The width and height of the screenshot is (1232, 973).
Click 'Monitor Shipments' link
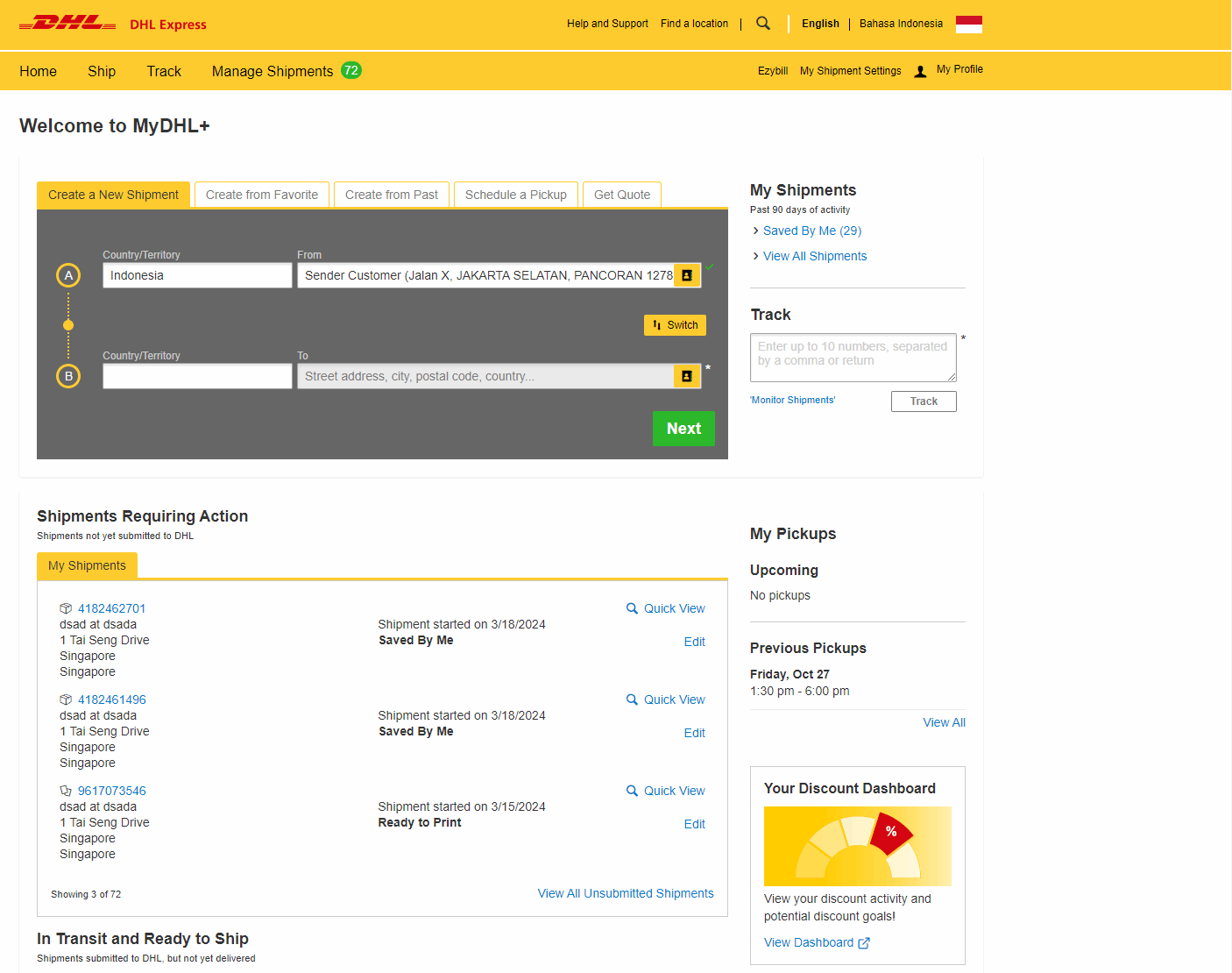[793, 400]
